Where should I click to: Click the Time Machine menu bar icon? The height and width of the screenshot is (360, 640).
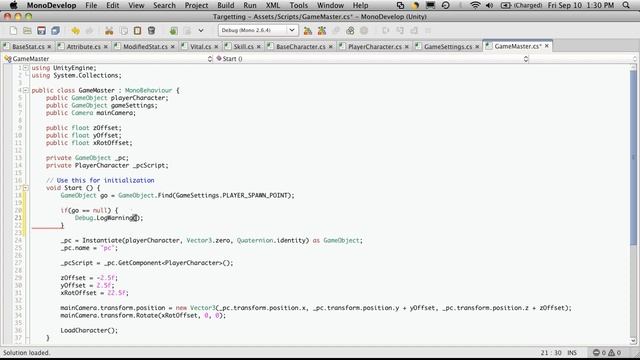[x=445, y=5]
